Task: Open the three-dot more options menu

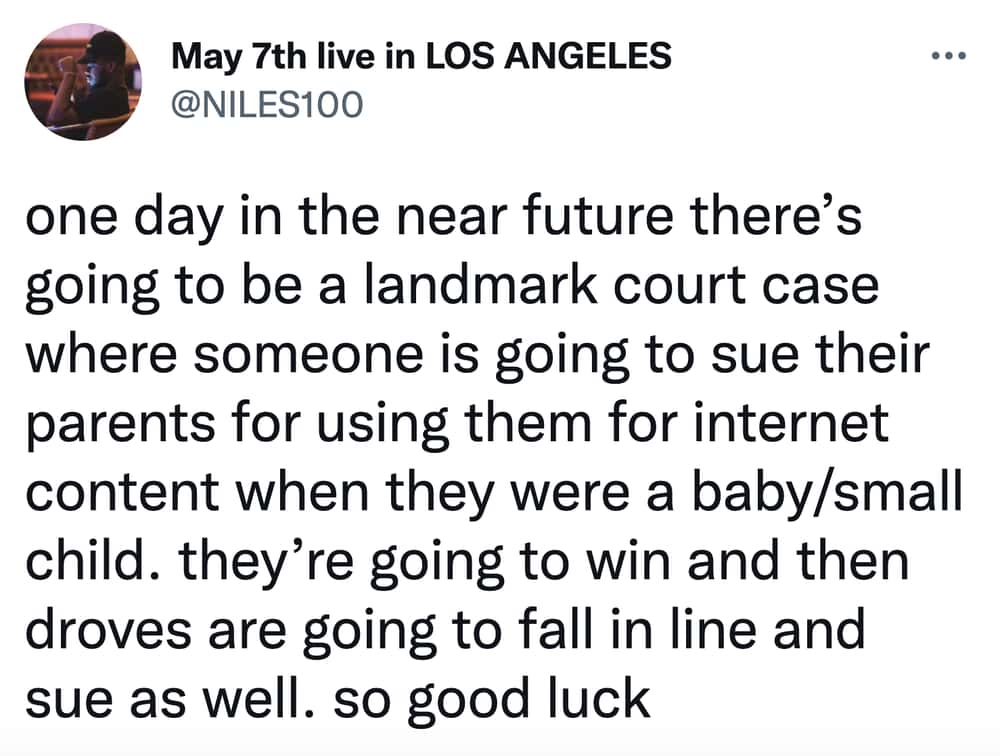Action: coord(948,56)
